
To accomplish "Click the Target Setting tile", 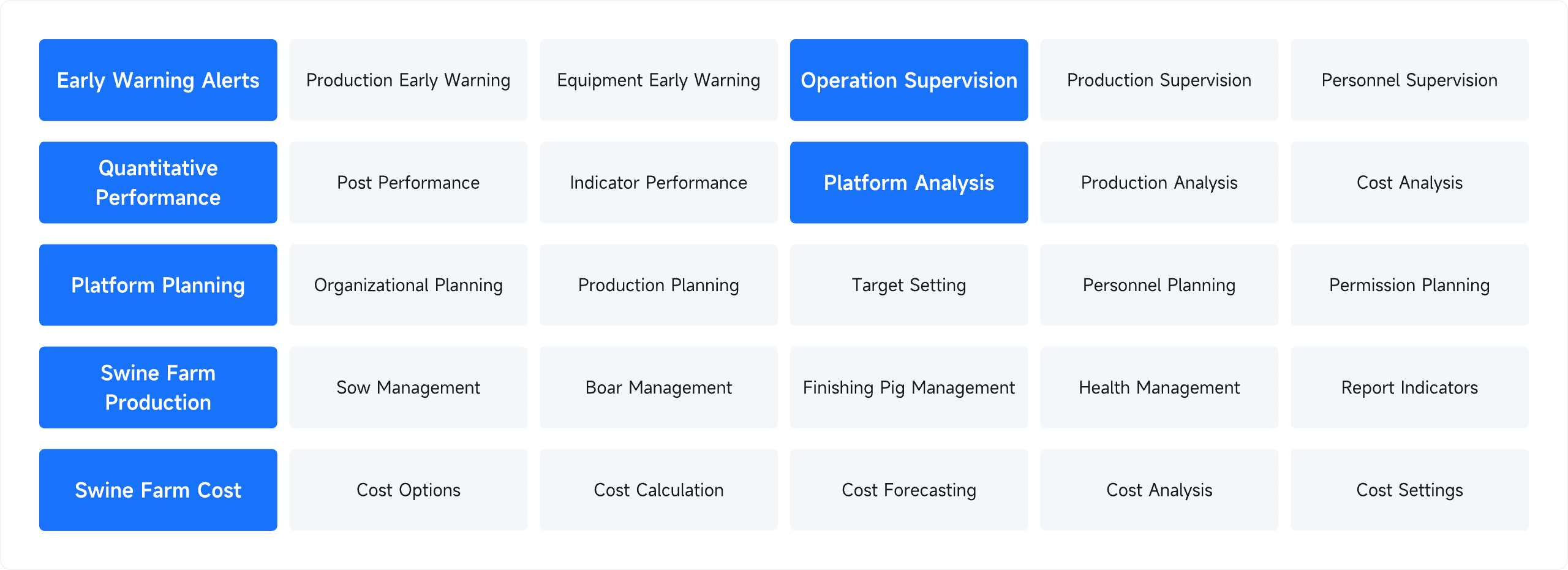I will click(909, 285).
